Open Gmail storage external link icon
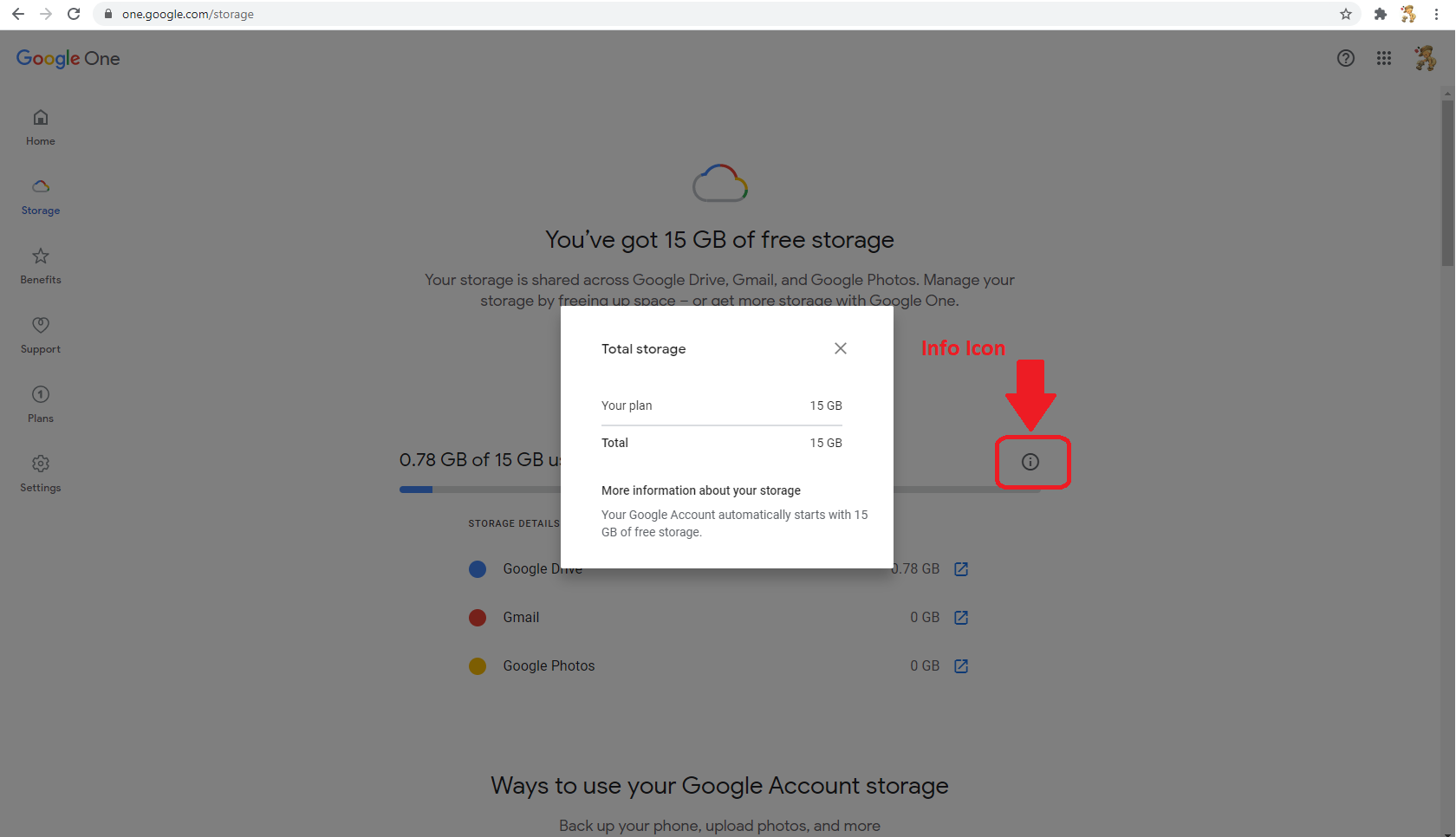Viewport: 1456px width, 837px height. coord(961,618)
